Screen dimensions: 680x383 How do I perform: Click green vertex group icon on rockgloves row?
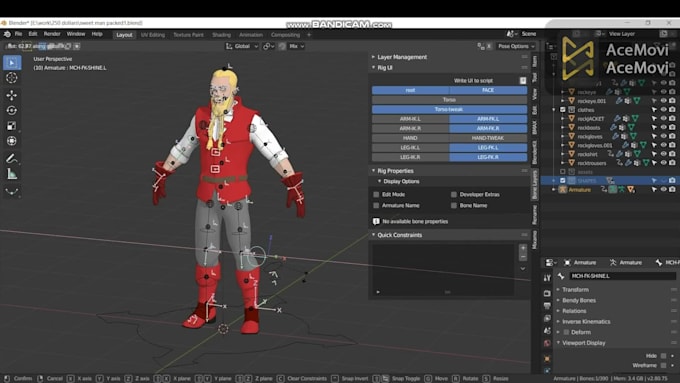pyautogui.click(x=633, y=136)
